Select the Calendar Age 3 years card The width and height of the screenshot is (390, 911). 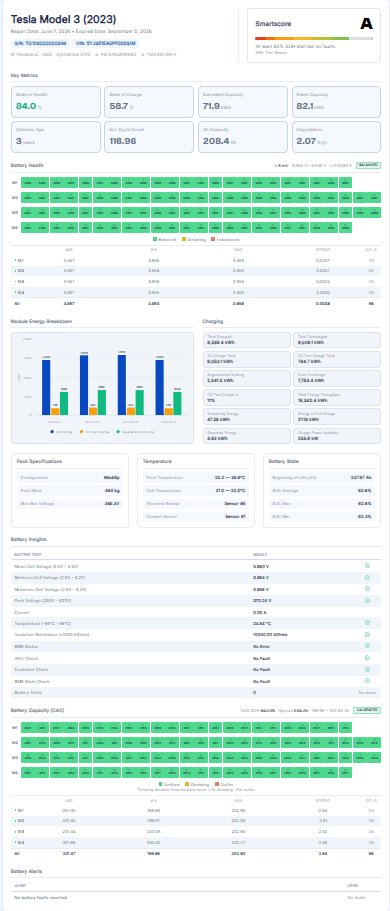tap(56, 137)
